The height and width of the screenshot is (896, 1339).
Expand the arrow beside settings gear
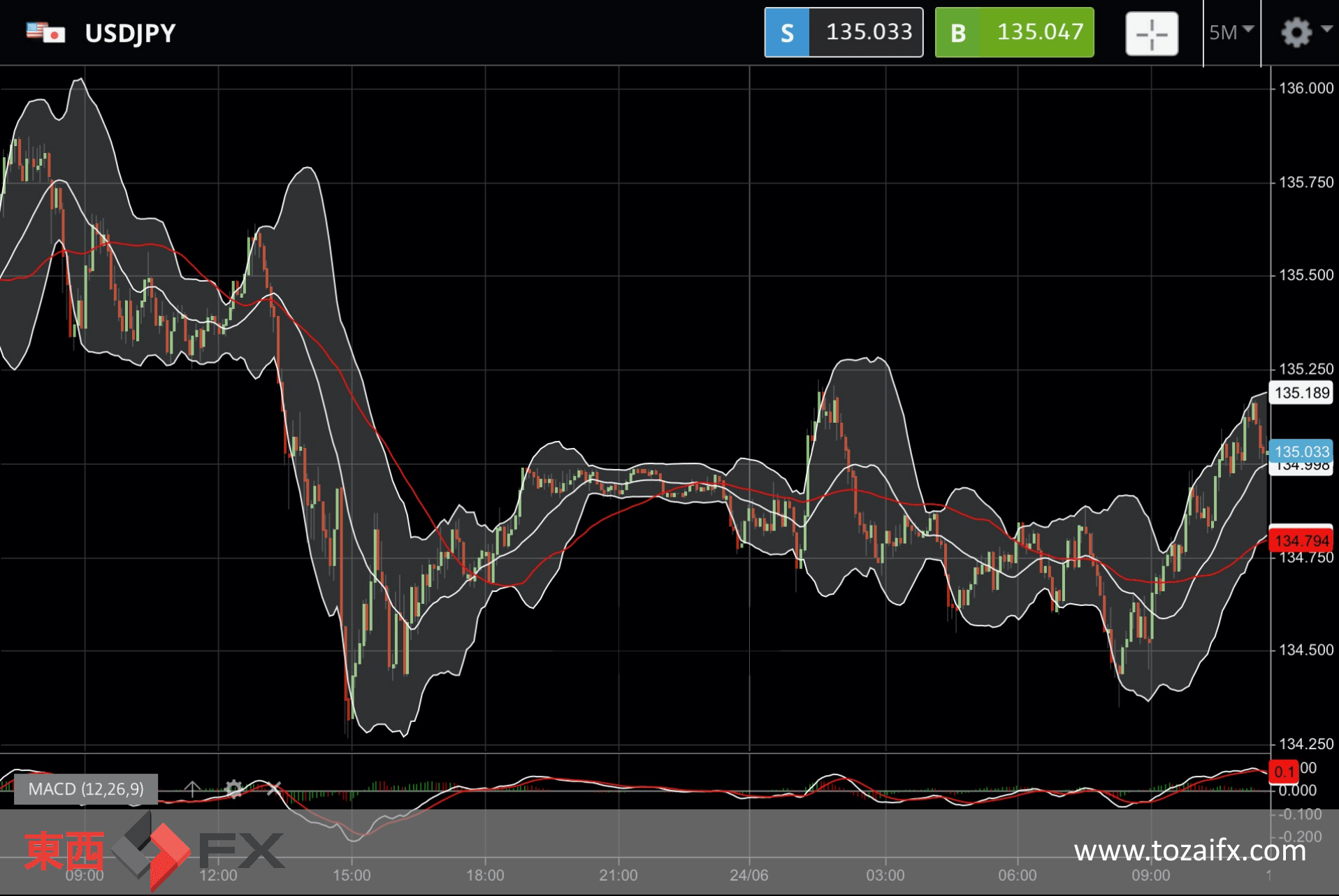[x=1326, y=29]
